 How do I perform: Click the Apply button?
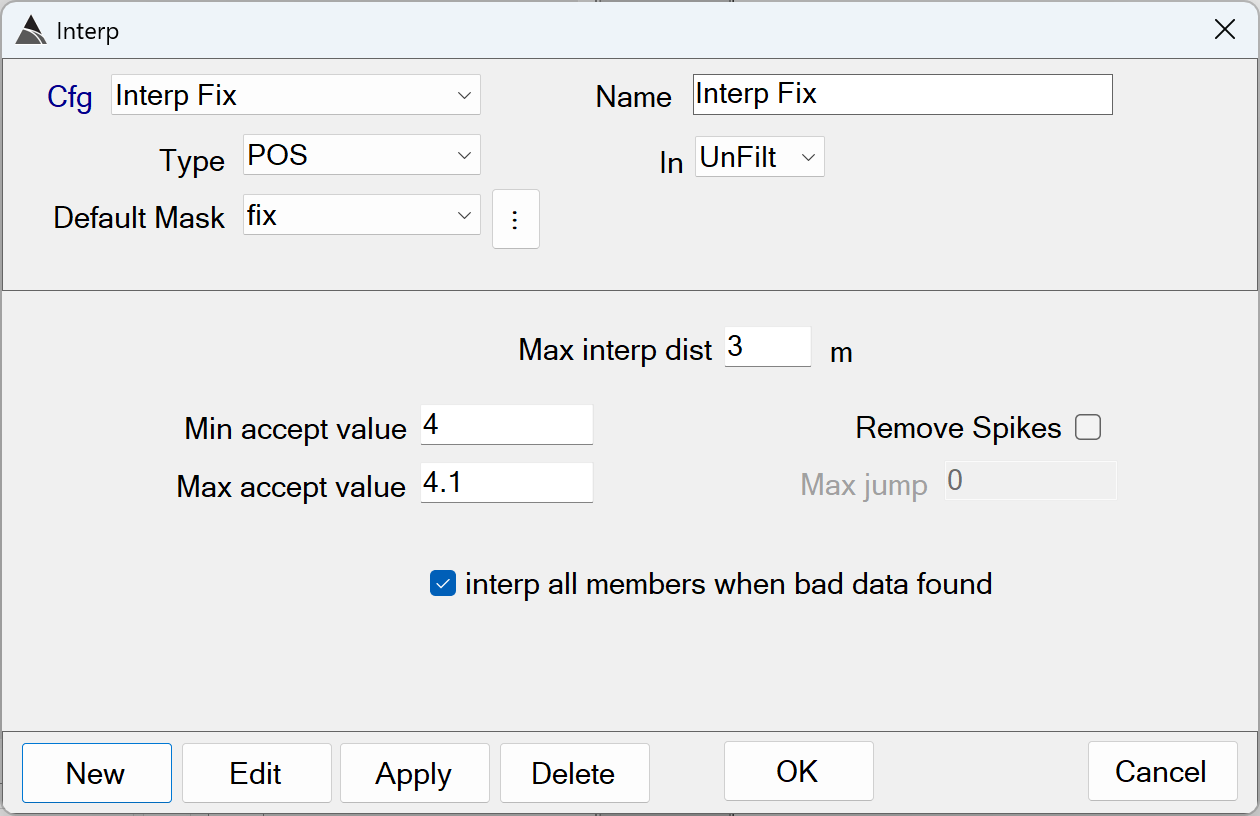[x=414, y=773]
